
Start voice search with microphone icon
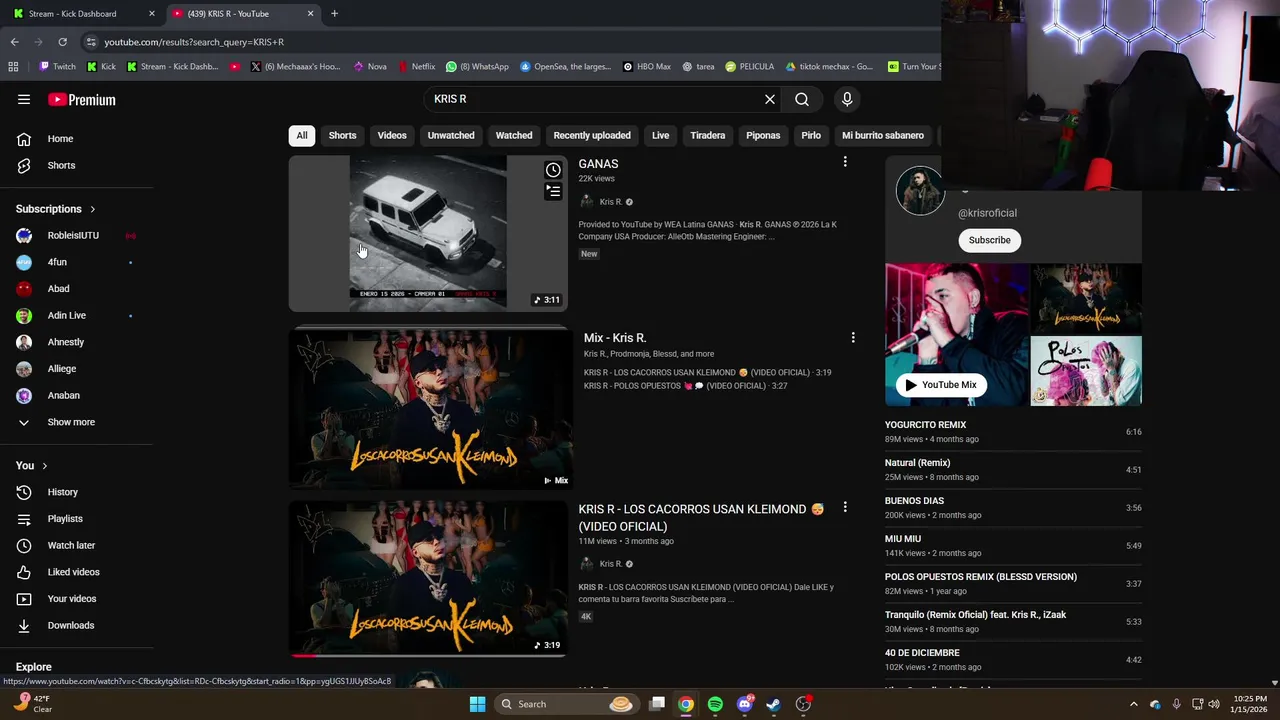coord(847,99)
